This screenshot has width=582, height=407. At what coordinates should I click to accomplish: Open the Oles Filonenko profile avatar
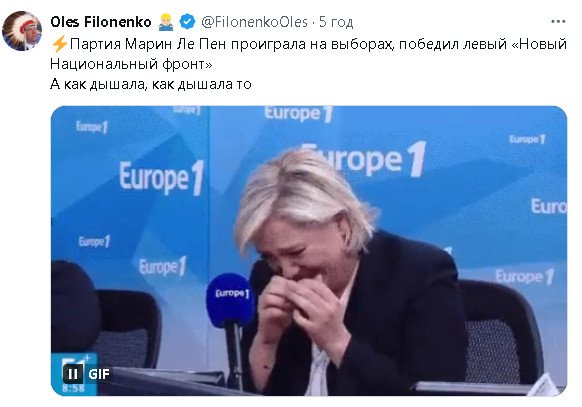click(x=22, y=30)
